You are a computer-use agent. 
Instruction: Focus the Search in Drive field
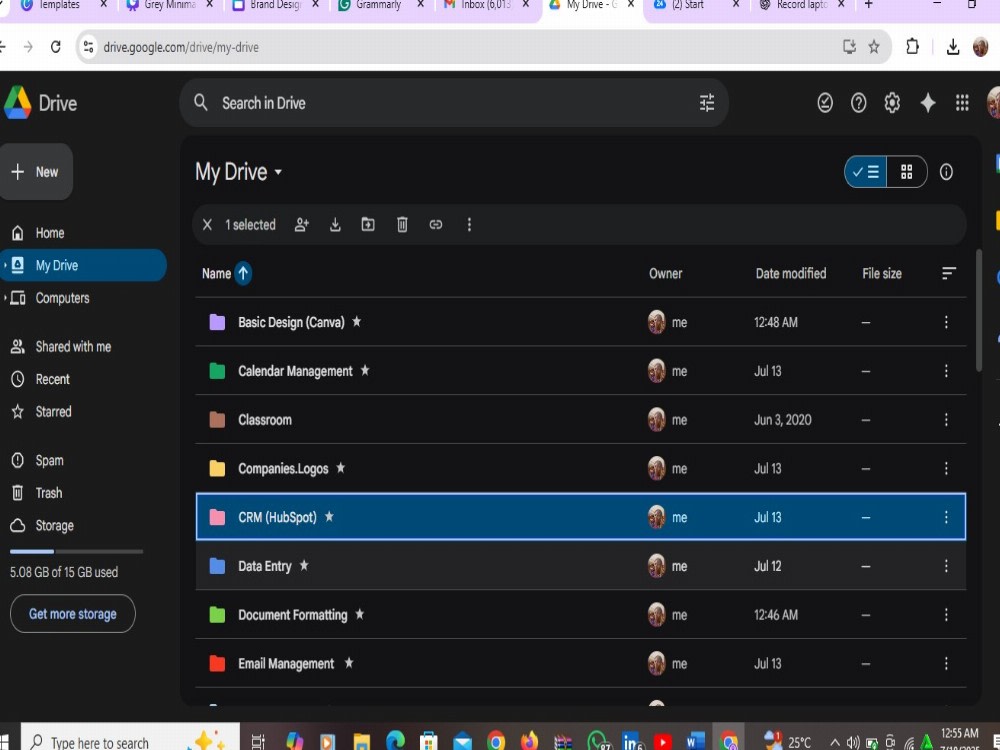454,103
